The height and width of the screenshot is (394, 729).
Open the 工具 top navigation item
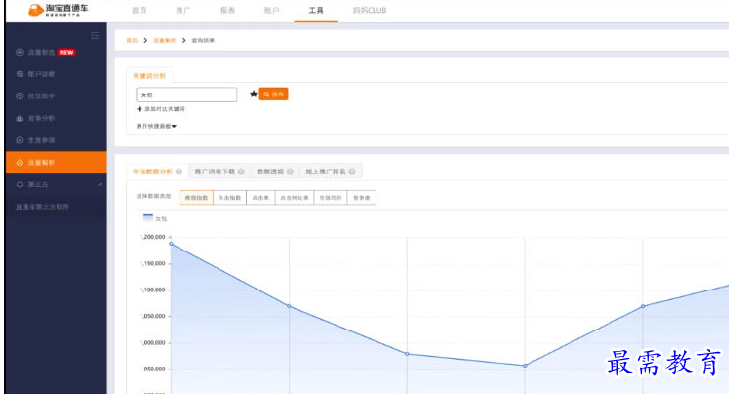[316, 10]
